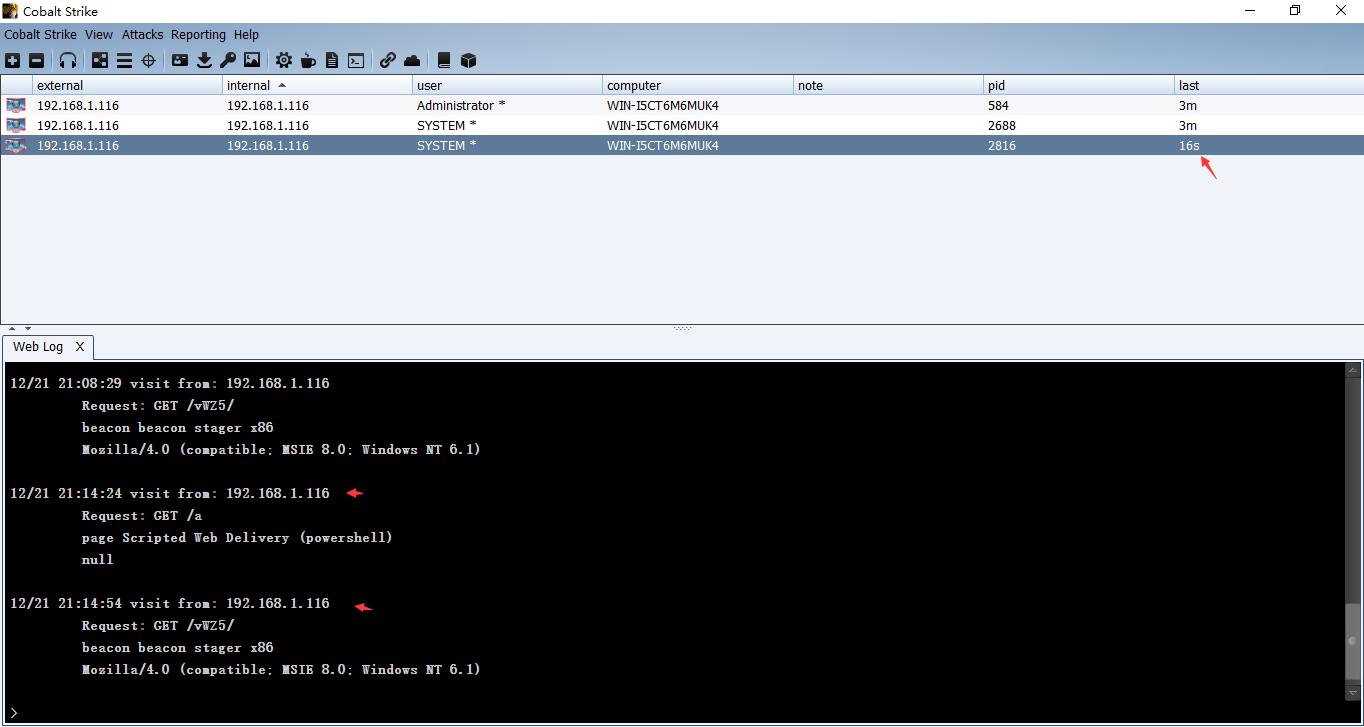Sort sessions by the user column header

507,85
